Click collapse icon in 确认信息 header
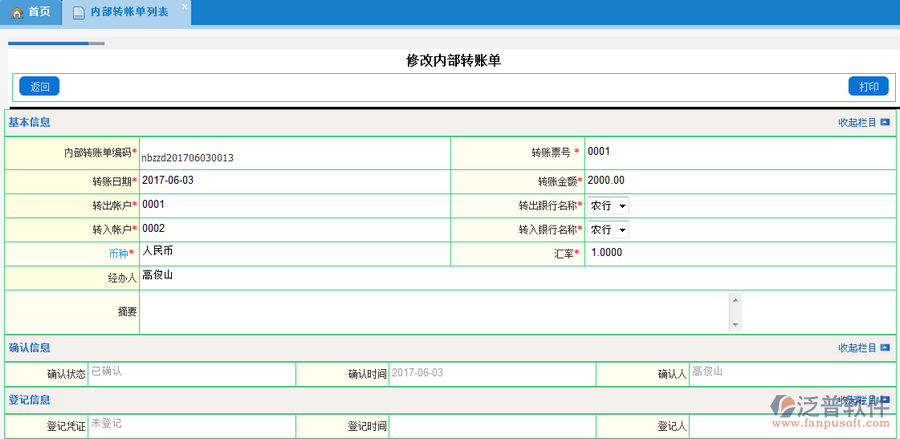 click(x=885, y=348)
